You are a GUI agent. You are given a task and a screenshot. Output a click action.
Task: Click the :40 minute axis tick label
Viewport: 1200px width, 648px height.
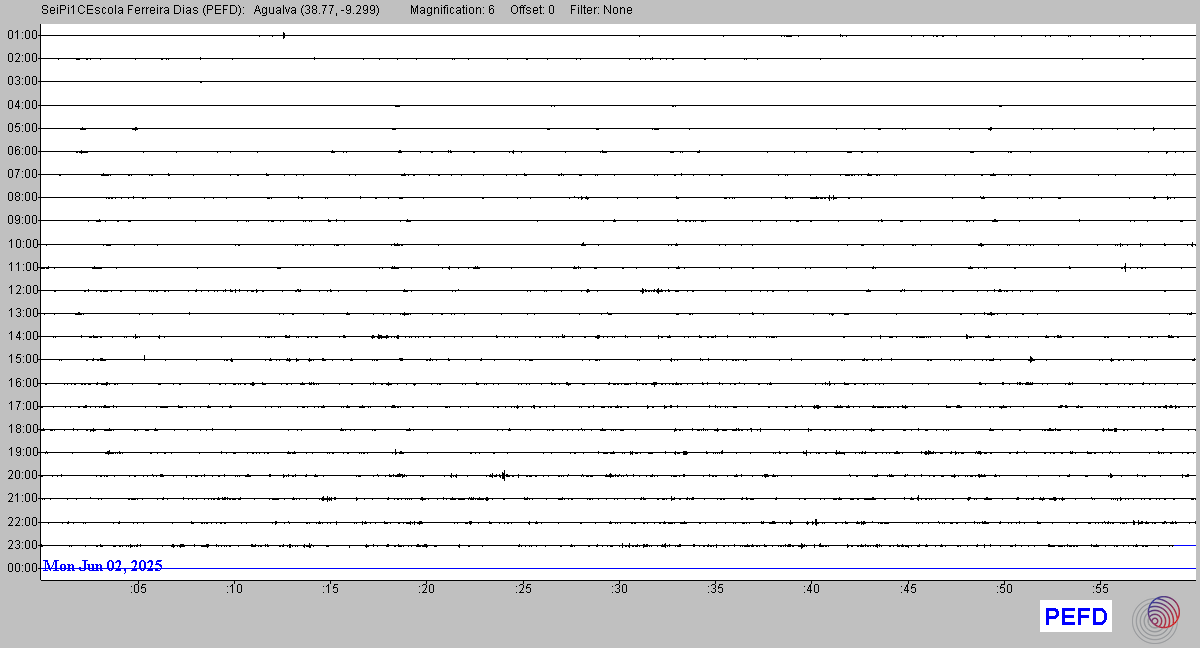point(811,589)
